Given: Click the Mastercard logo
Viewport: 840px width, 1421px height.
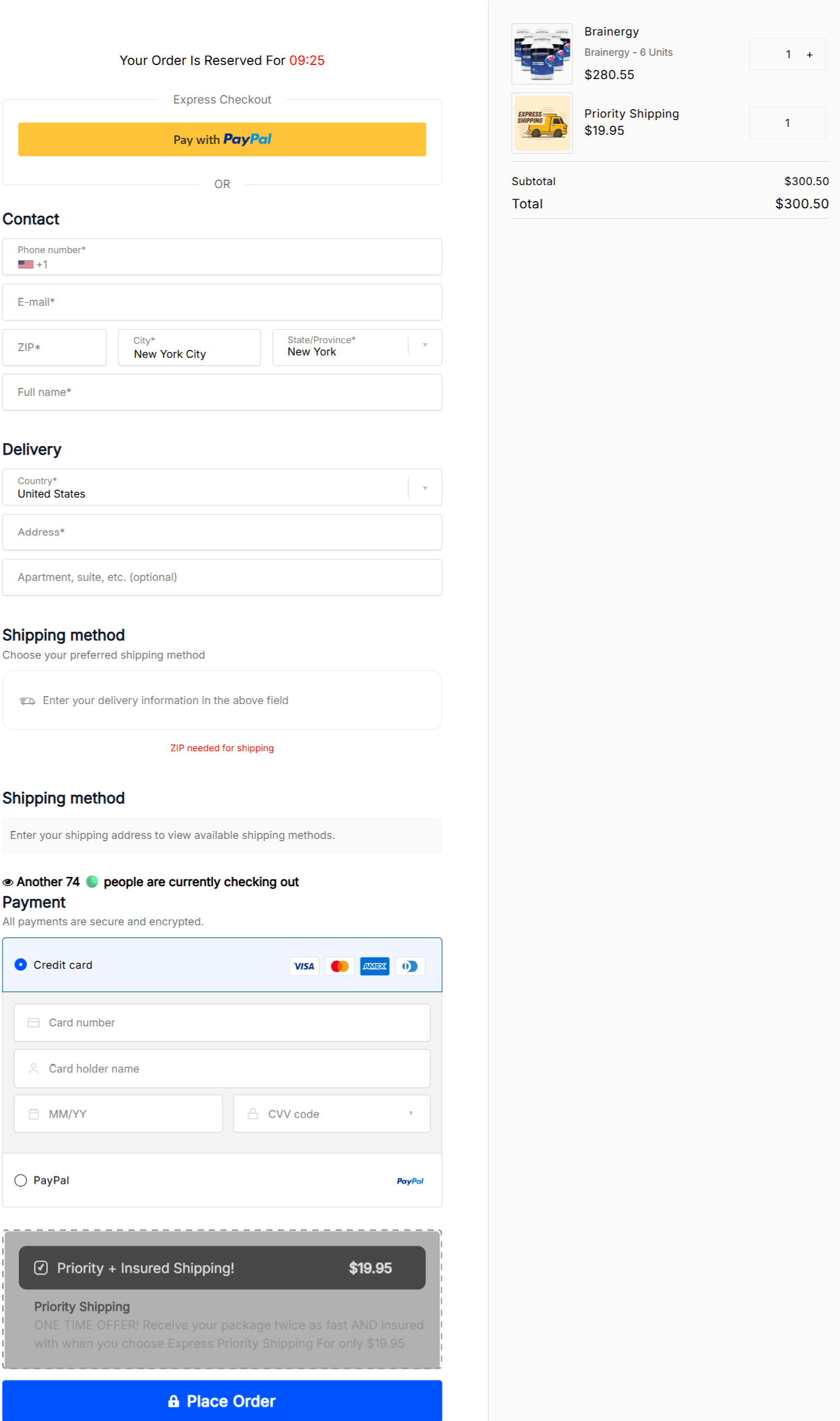Looking at the screenshot, I should 339,966.
